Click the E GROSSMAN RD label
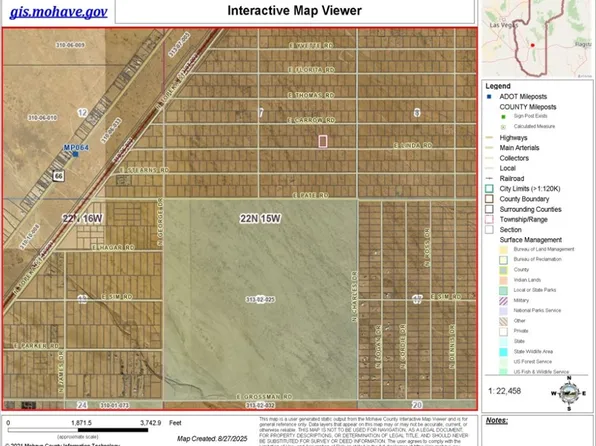Viewport: 596px width, 446px height. coord(264,397)
